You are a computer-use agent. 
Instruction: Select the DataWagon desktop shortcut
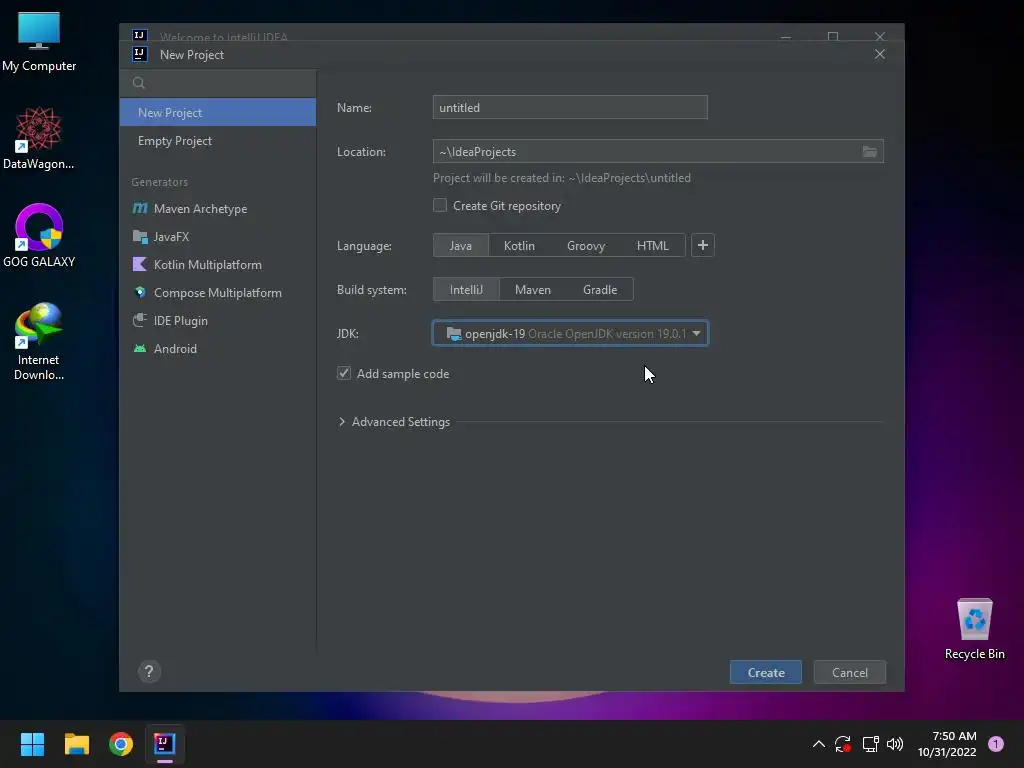click(x=39, y=138)
